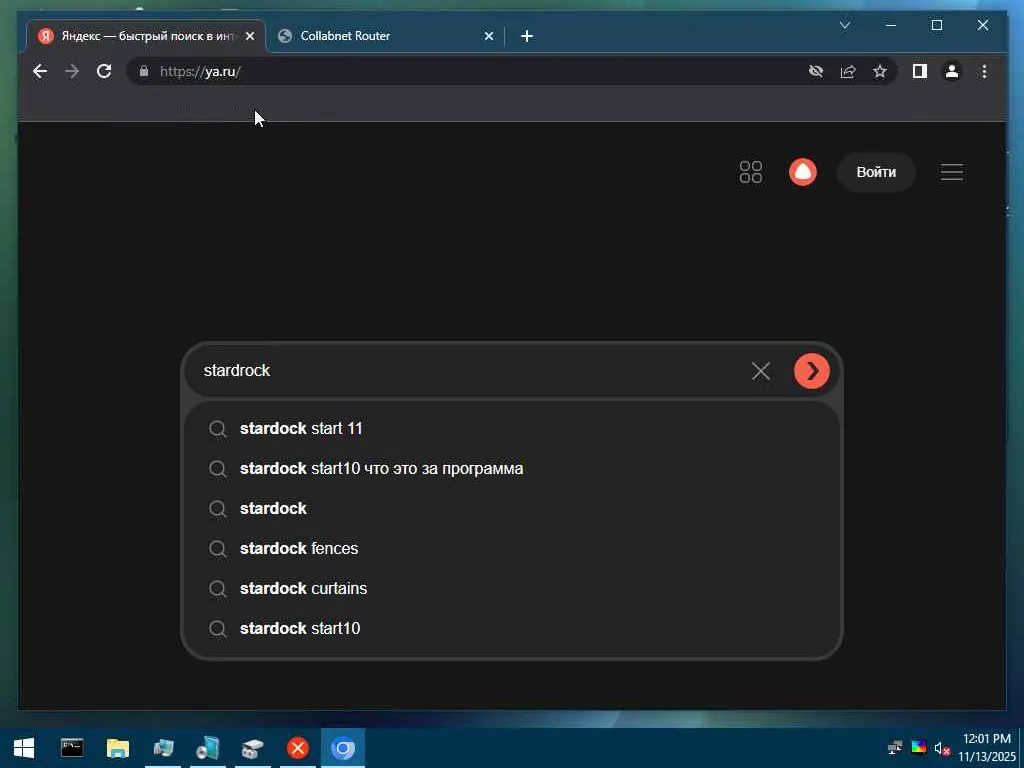Open network status tray icon
The width and height of the screenshot is (1024, 768).
(x=895, y=747)
